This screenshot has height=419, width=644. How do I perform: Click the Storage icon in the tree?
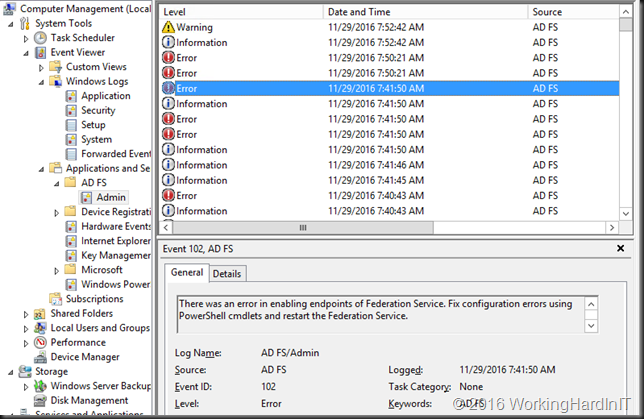(25, 371)
